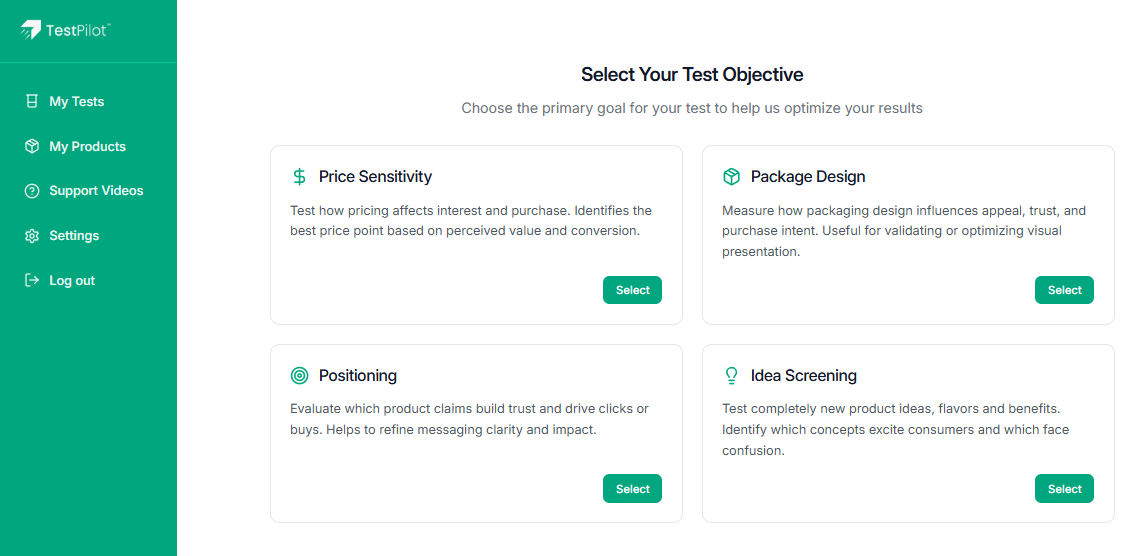Image resolution: width=1146 pixels, height=556 pixels.
Task: Click the Log out arrow icon
Action: [x=31, y=281]
